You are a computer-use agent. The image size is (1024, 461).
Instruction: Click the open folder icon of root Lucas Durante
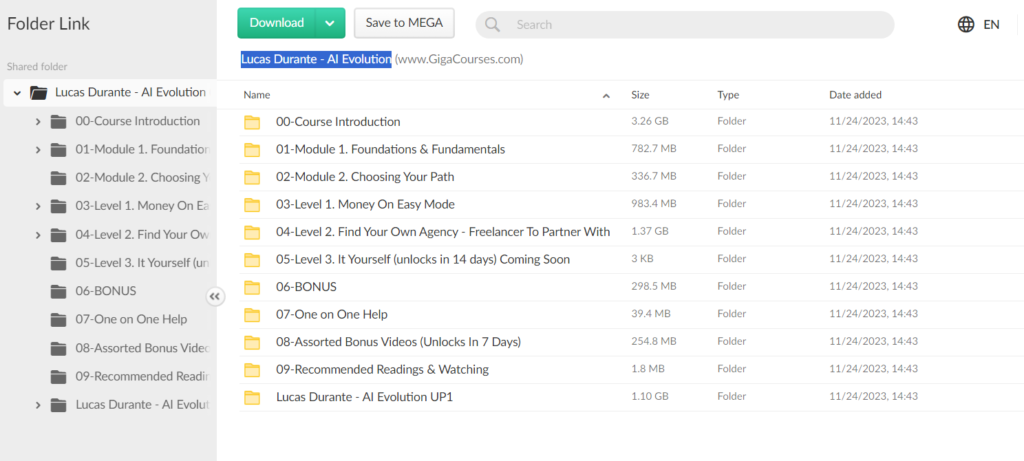(x=39, y=93)
